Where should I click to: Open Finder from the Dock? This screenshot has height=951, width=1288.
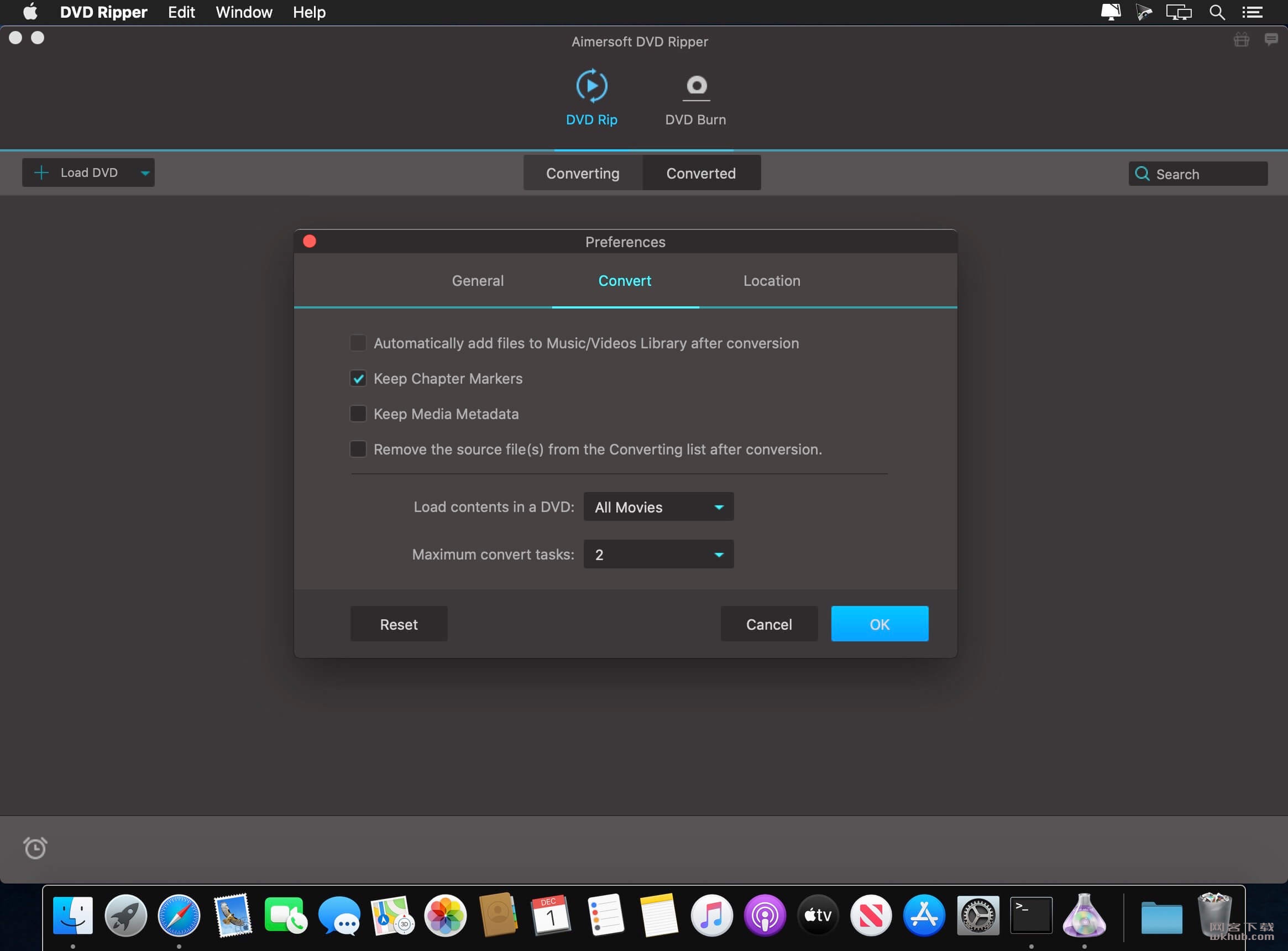[72, 915]
